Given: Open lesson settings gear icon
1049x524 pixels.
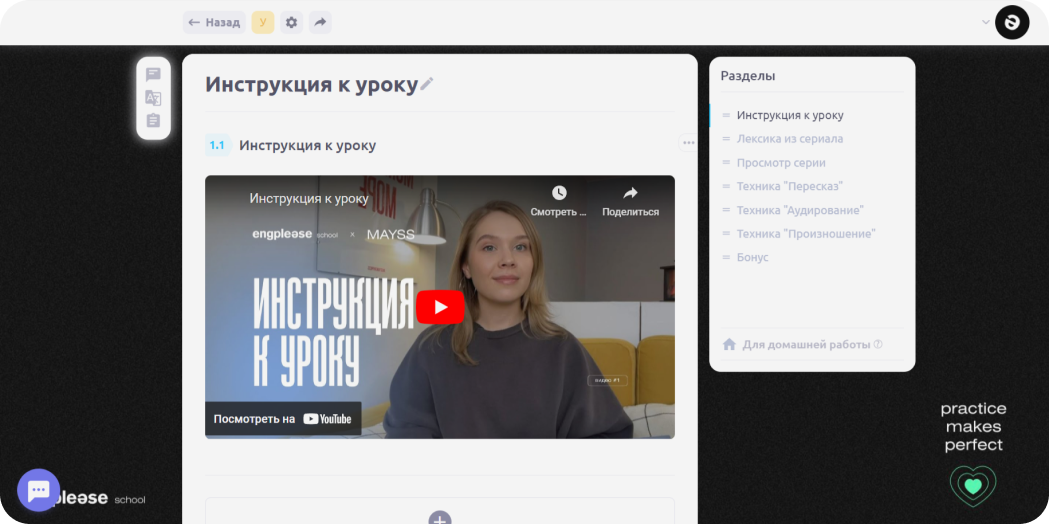Looking at the screenshot, I should (291, 22).
